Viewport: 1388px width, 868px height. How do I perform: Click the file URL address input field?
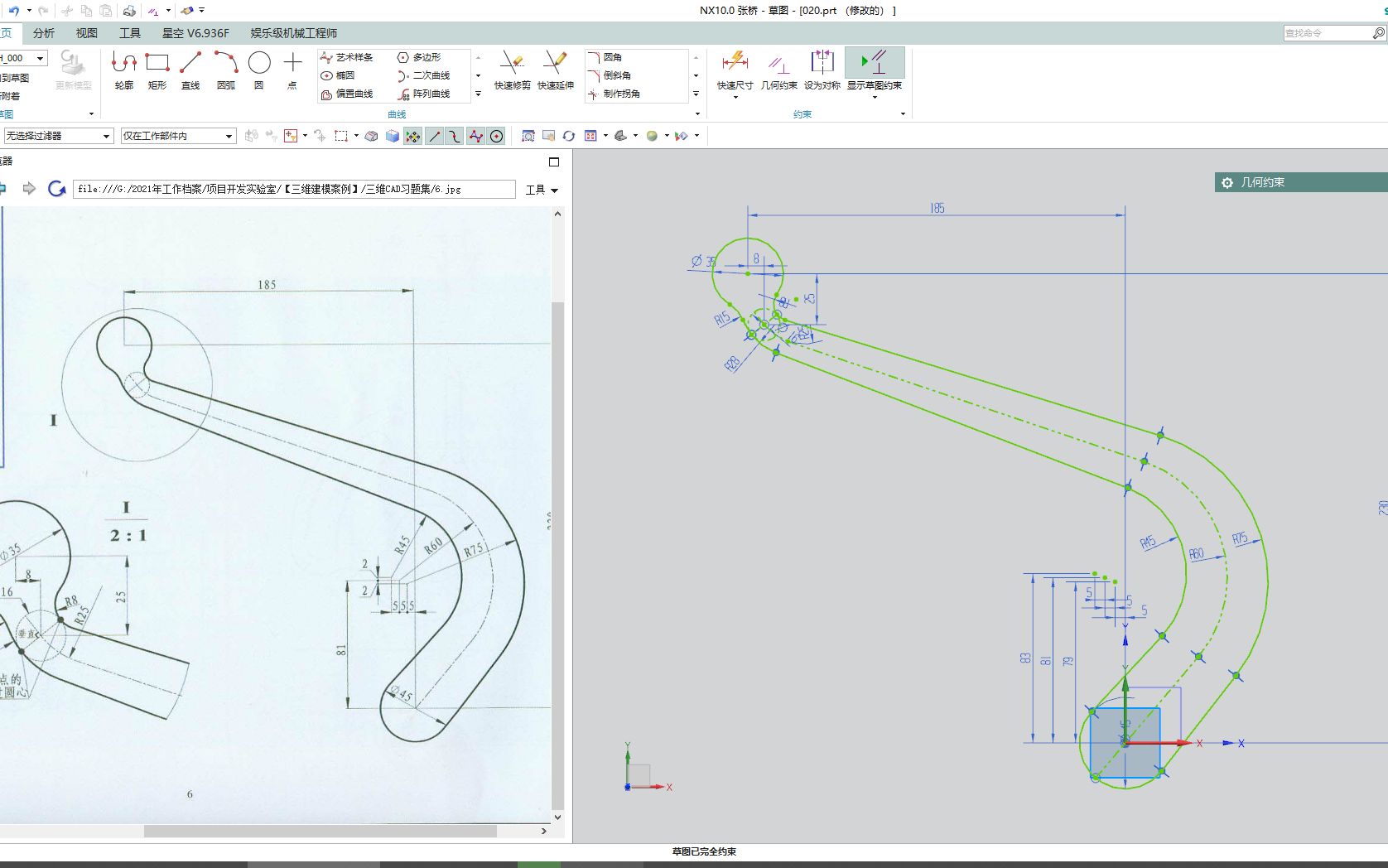290,189
